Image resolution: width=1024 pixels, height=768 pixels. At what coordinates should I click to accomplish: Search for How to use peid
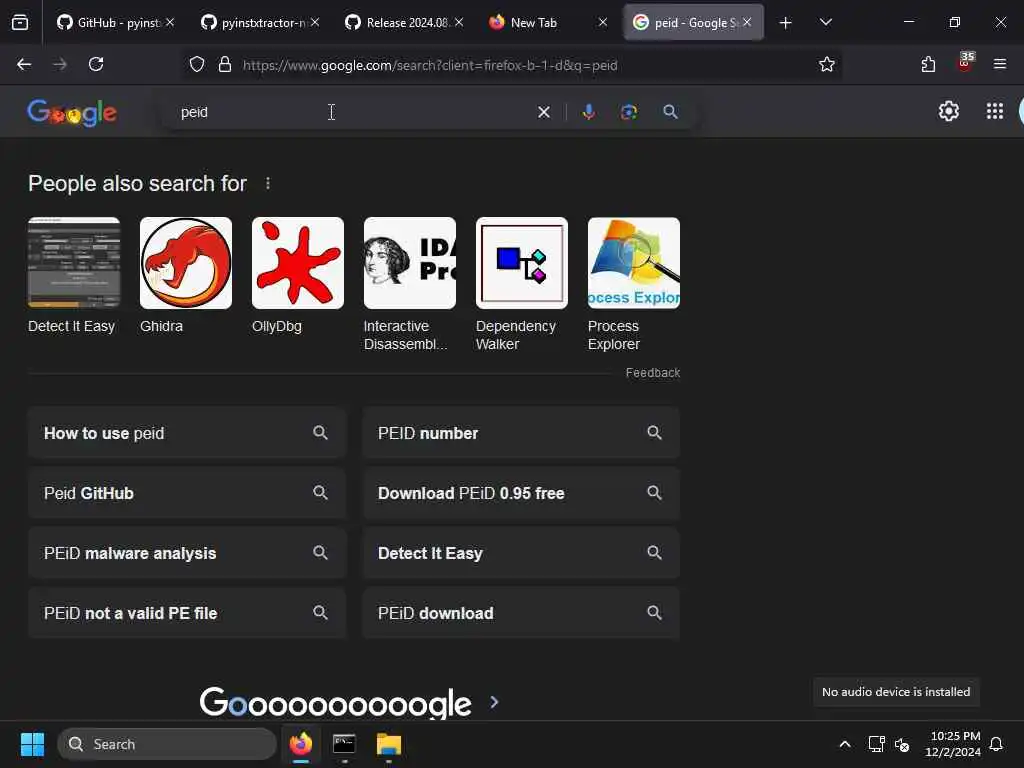tap(186, 433)
